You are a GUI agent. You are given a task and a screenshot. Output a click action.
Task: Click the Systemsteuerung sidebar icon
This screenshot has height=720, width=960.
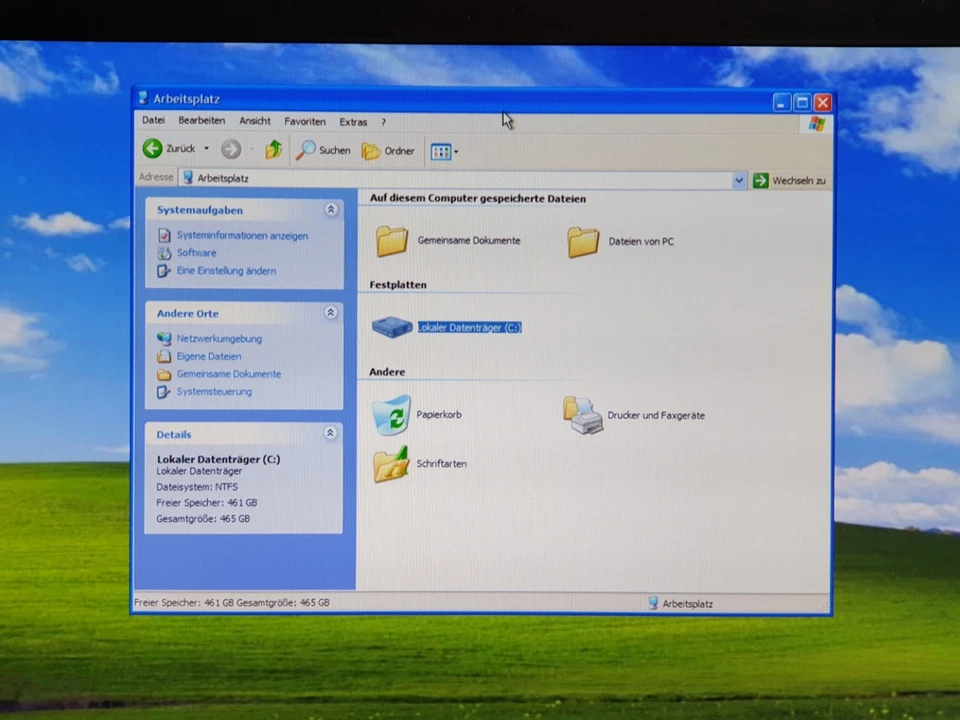tap(163, 392)
